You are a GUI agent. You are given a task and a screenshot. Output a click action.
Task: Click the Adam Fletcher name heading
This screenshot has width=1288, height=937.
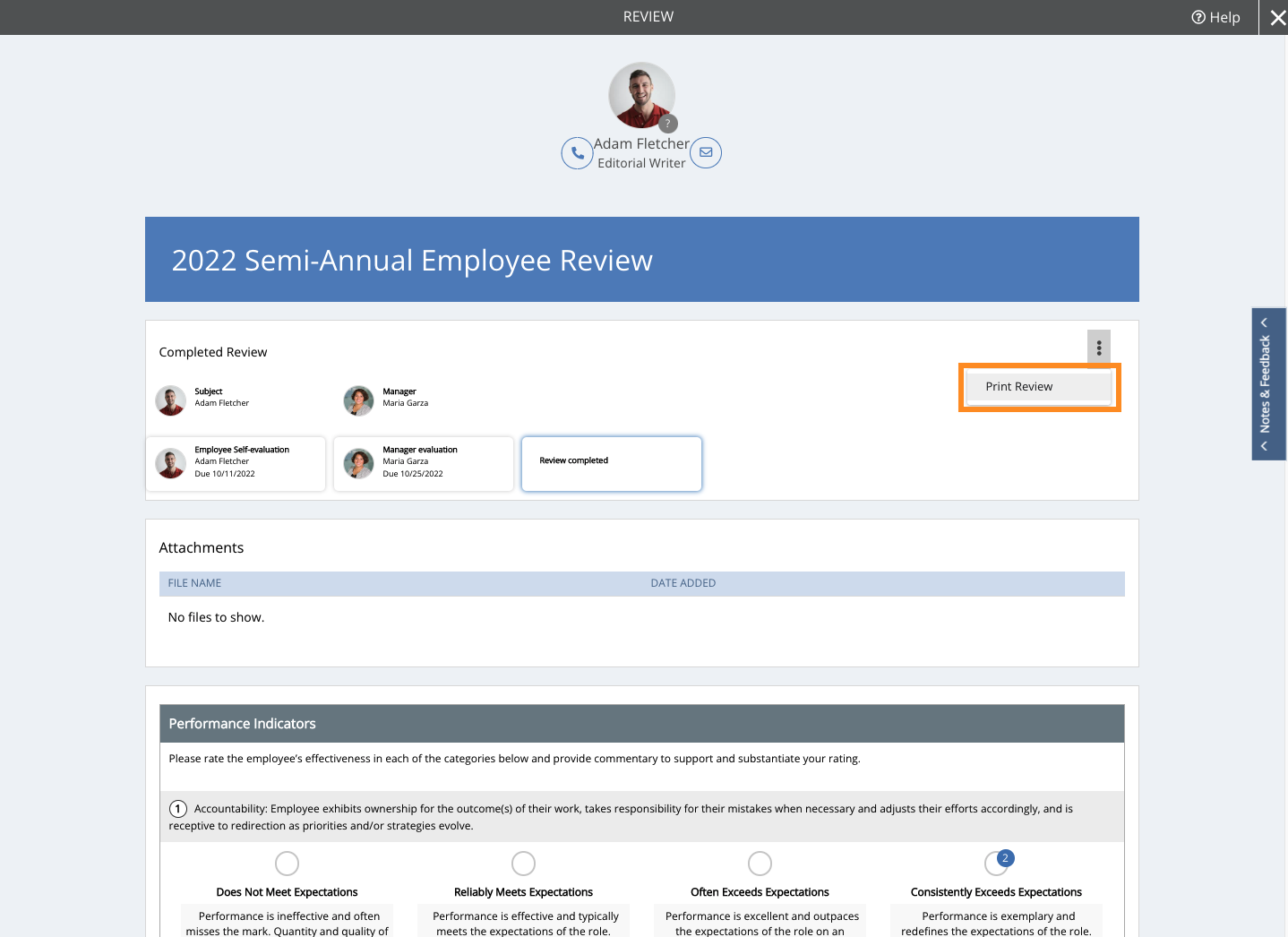coord(641,144)
